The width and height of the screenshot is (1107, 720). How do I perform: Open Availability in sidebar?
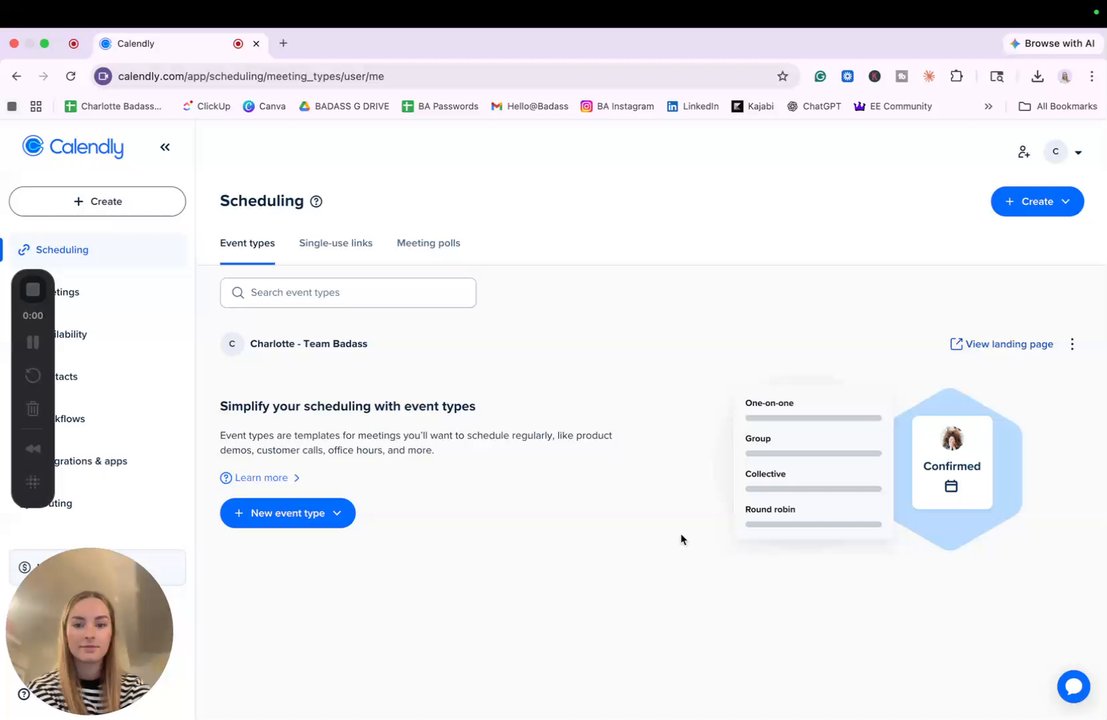tap(71, 334)
